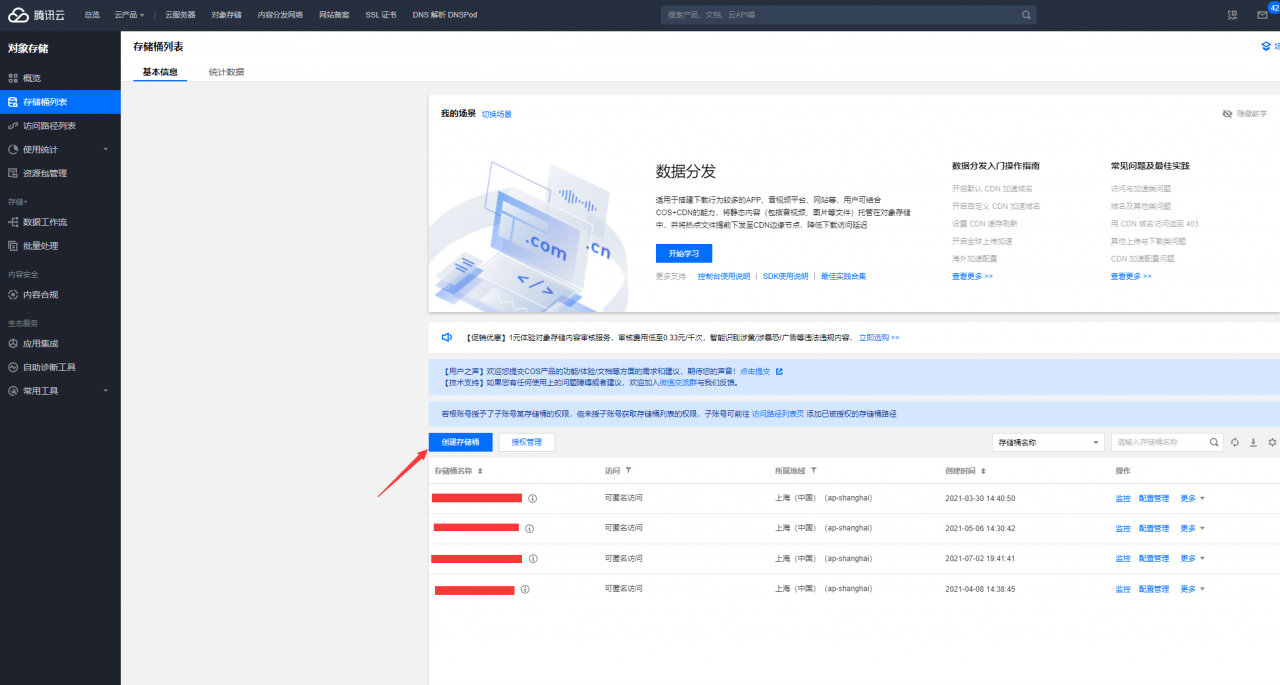The image size is (1280, 685).
Task: Click the download bucket list icon
Action: coord(1253,442)
